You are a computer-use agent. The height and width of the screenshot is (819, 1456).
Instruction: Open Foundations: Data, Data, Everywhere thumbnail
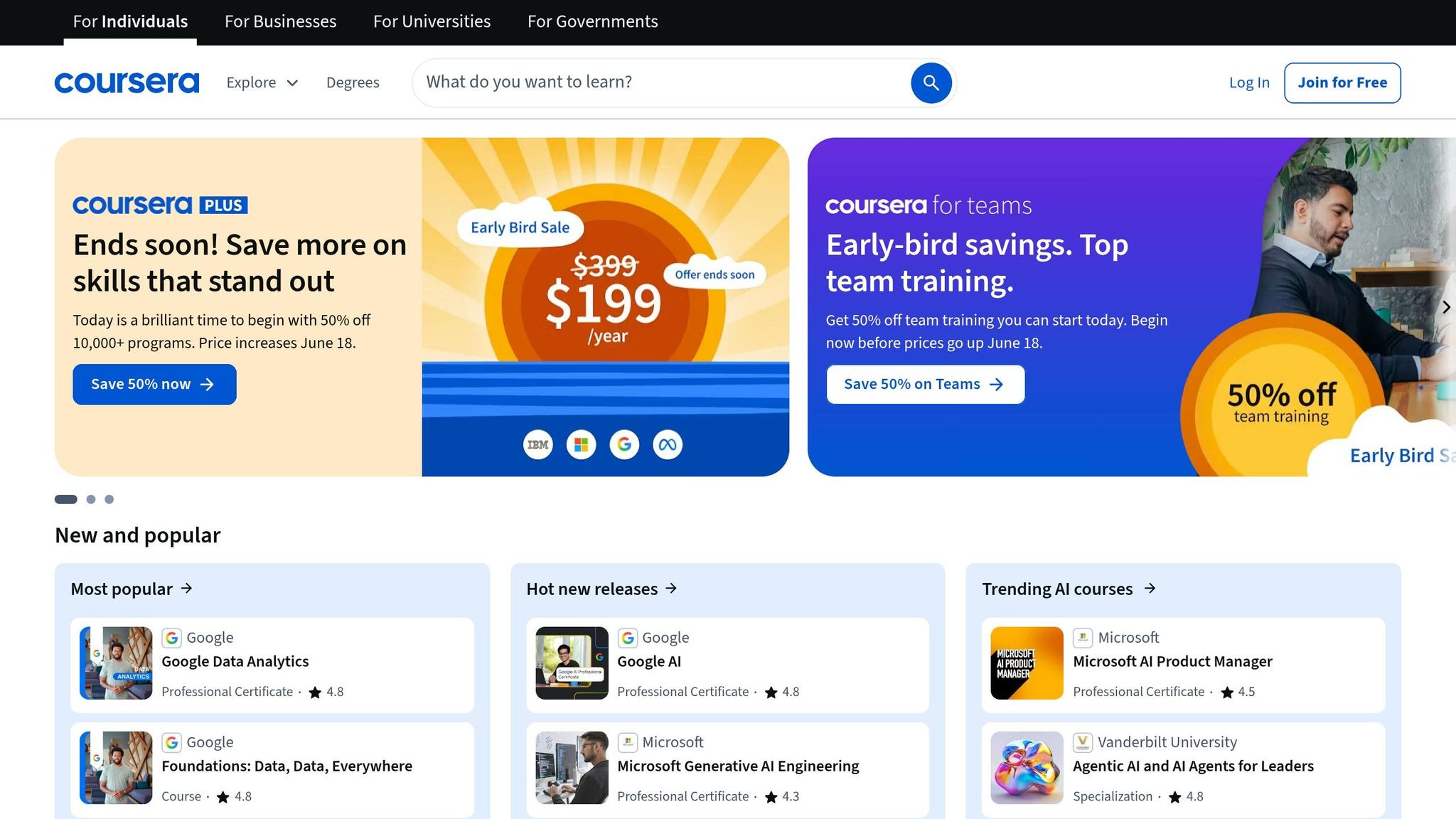(x=116, y=768)
